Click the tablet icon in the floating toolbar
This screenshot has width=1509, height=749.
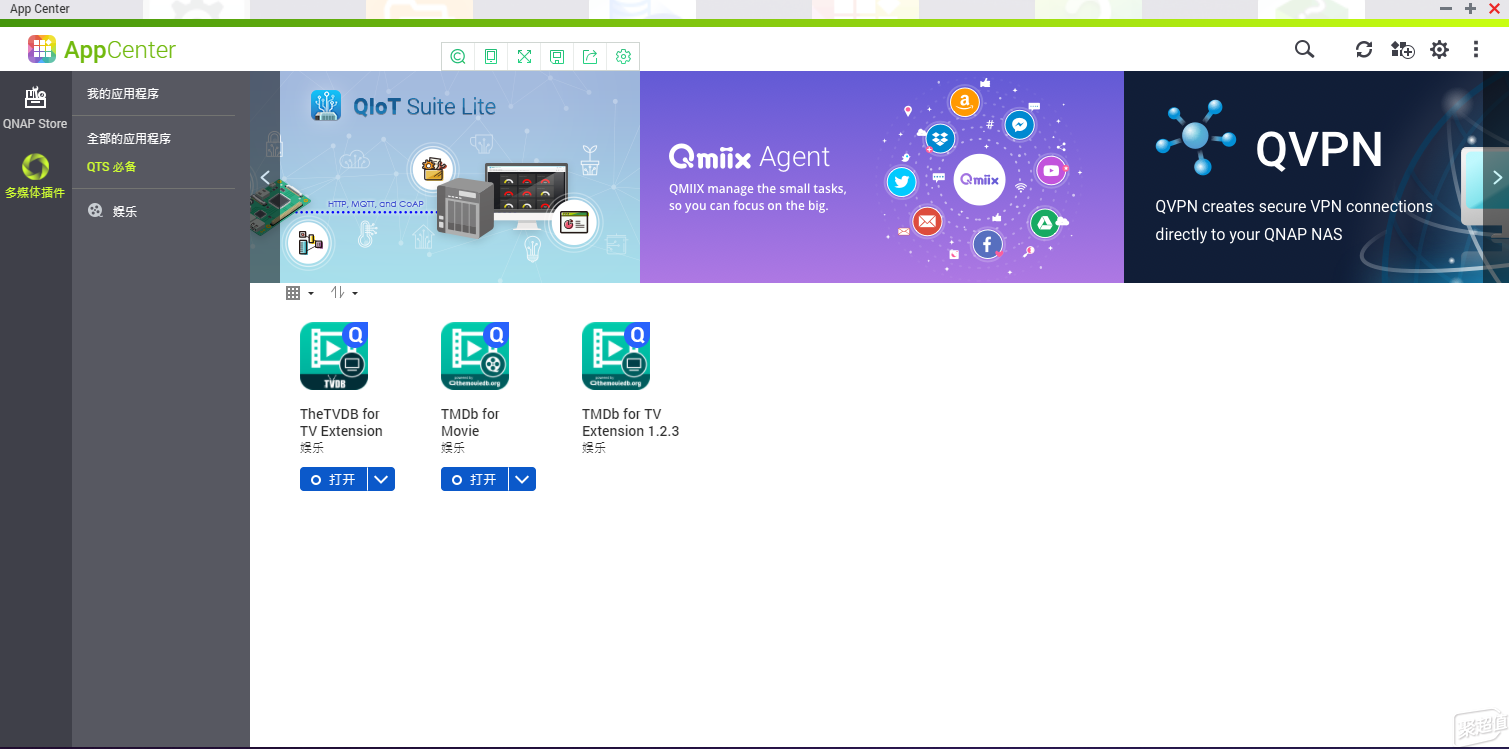491,57
